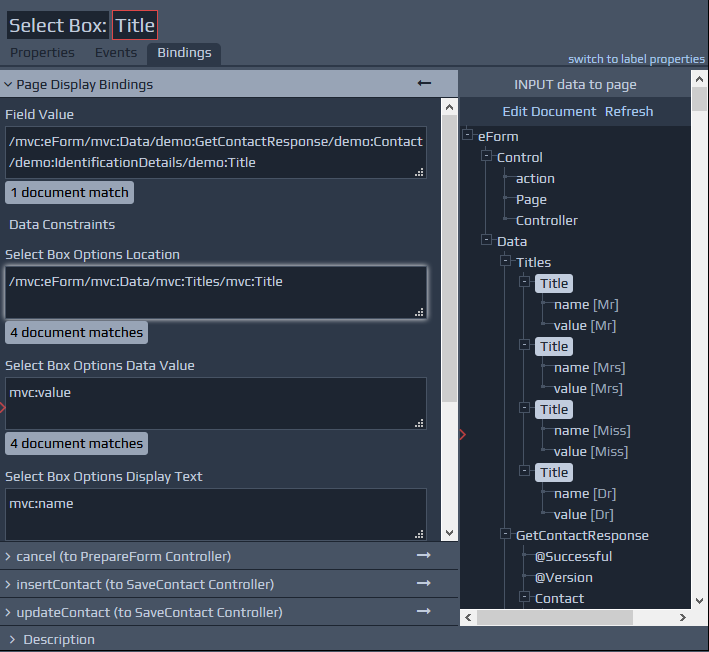This screenshot has height=652, width=709.
Task: Collapse the Contact tree node
Action: pyautogui.click(x=525, y=597)
